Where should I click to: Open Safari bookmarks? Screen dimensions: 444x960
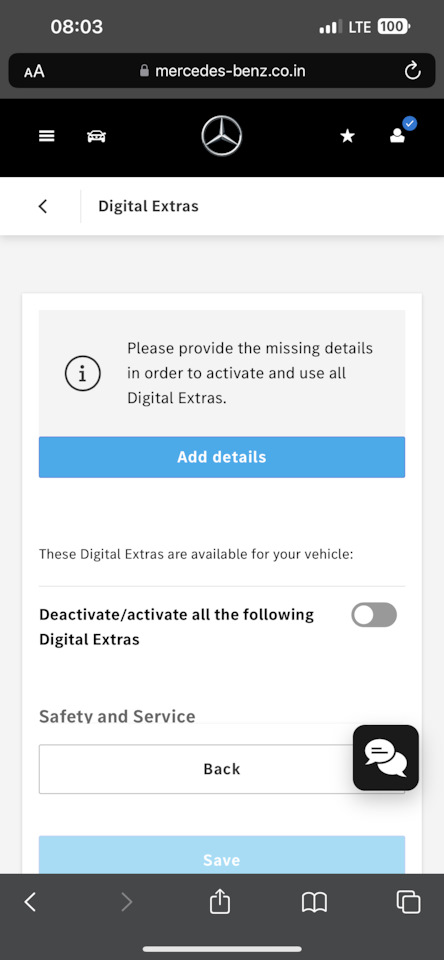click(314, 902)
